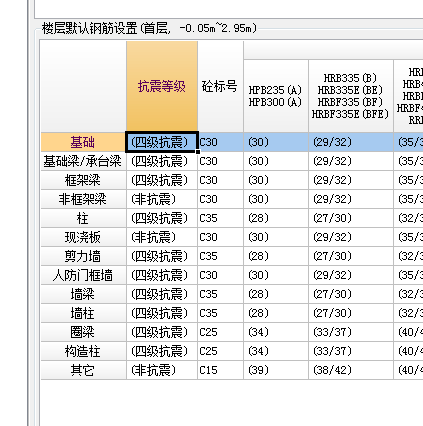Screen dimensions: 423x426
Task: Click 框架梁 row (29/32) HRB335 cell
Action: pos(351,180)
